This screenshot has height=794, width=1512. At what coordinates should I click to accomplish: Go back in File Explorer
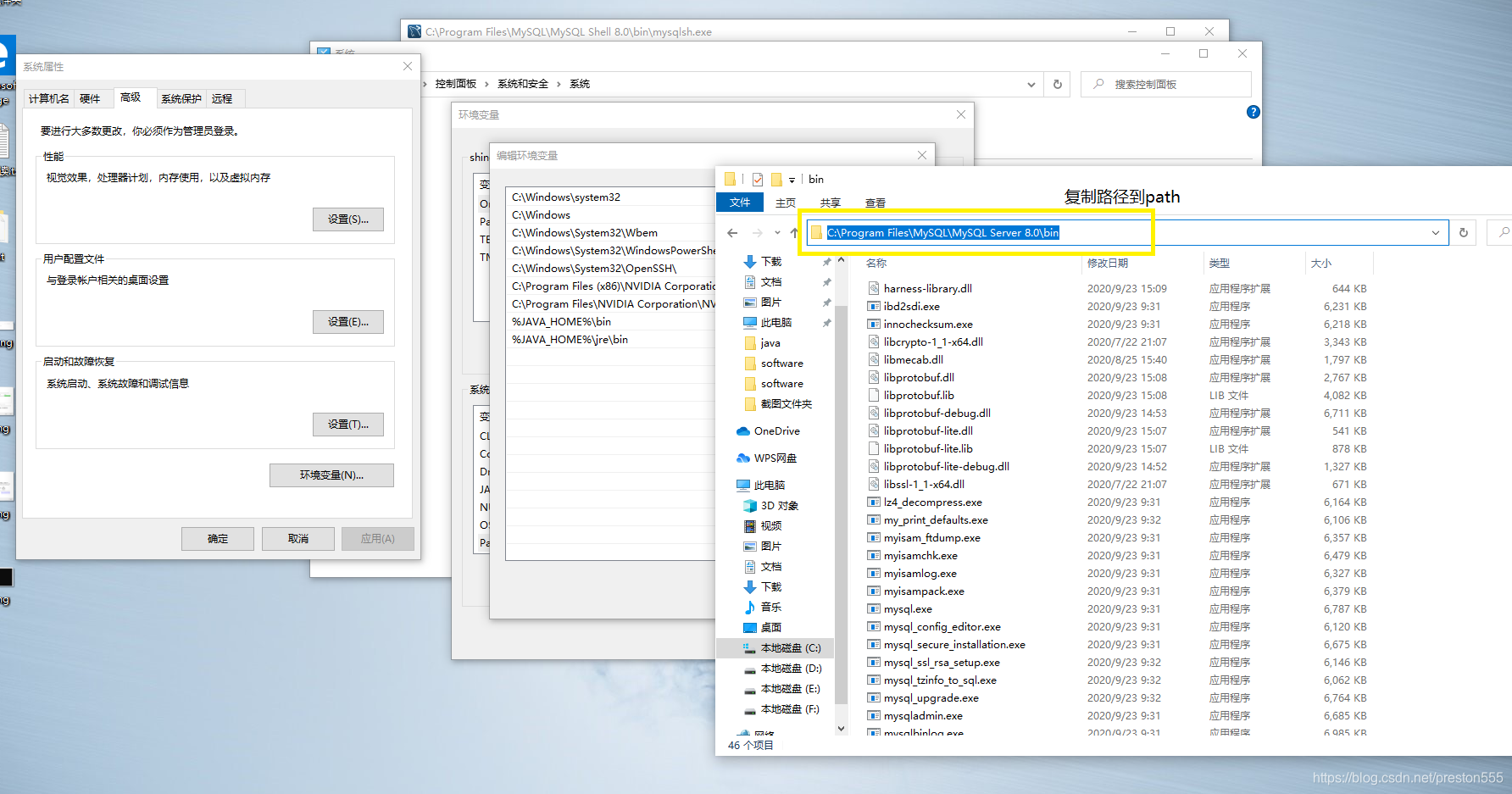click(732, 233)
